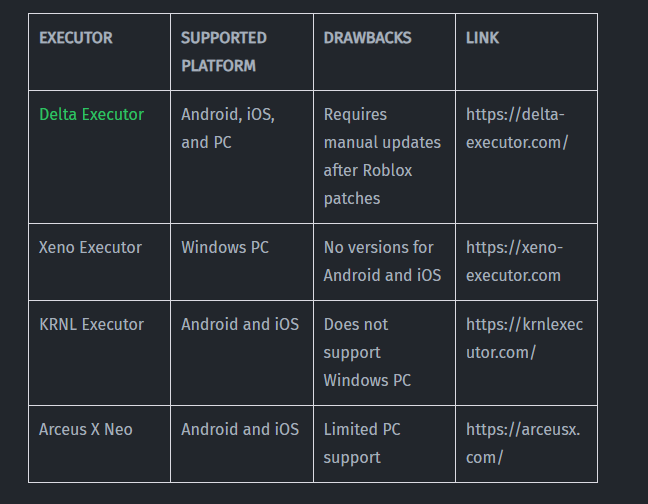648x504 pixels.
Task: Click Arceus X Neo's 'Android and iOS' cell
Action: (x=240, y=429)
